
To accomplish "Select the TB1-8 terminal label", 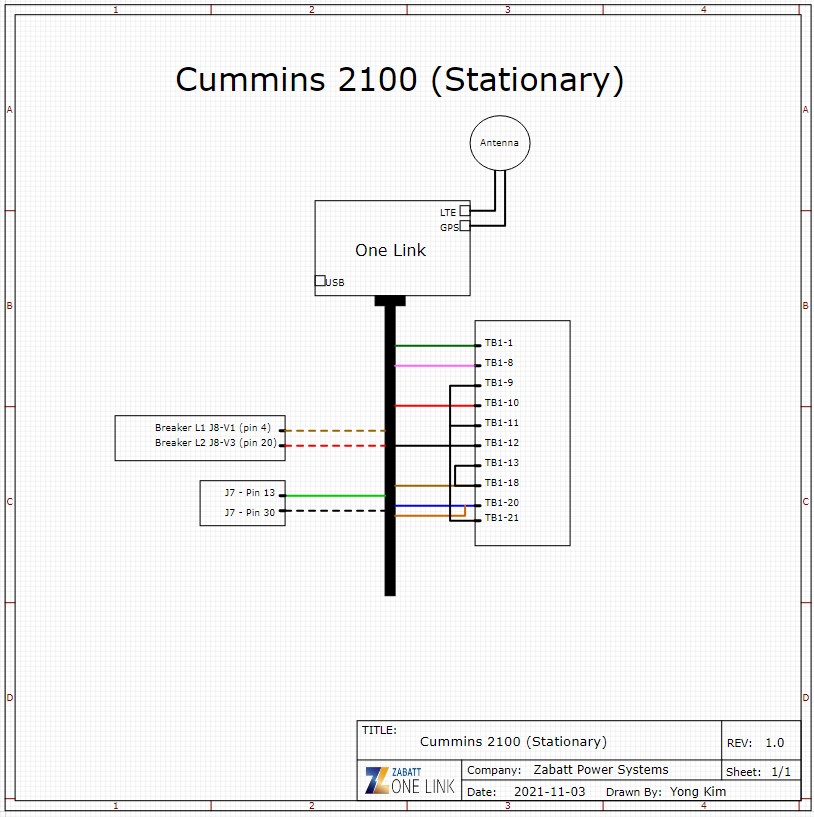I will [x=499, y=362].
